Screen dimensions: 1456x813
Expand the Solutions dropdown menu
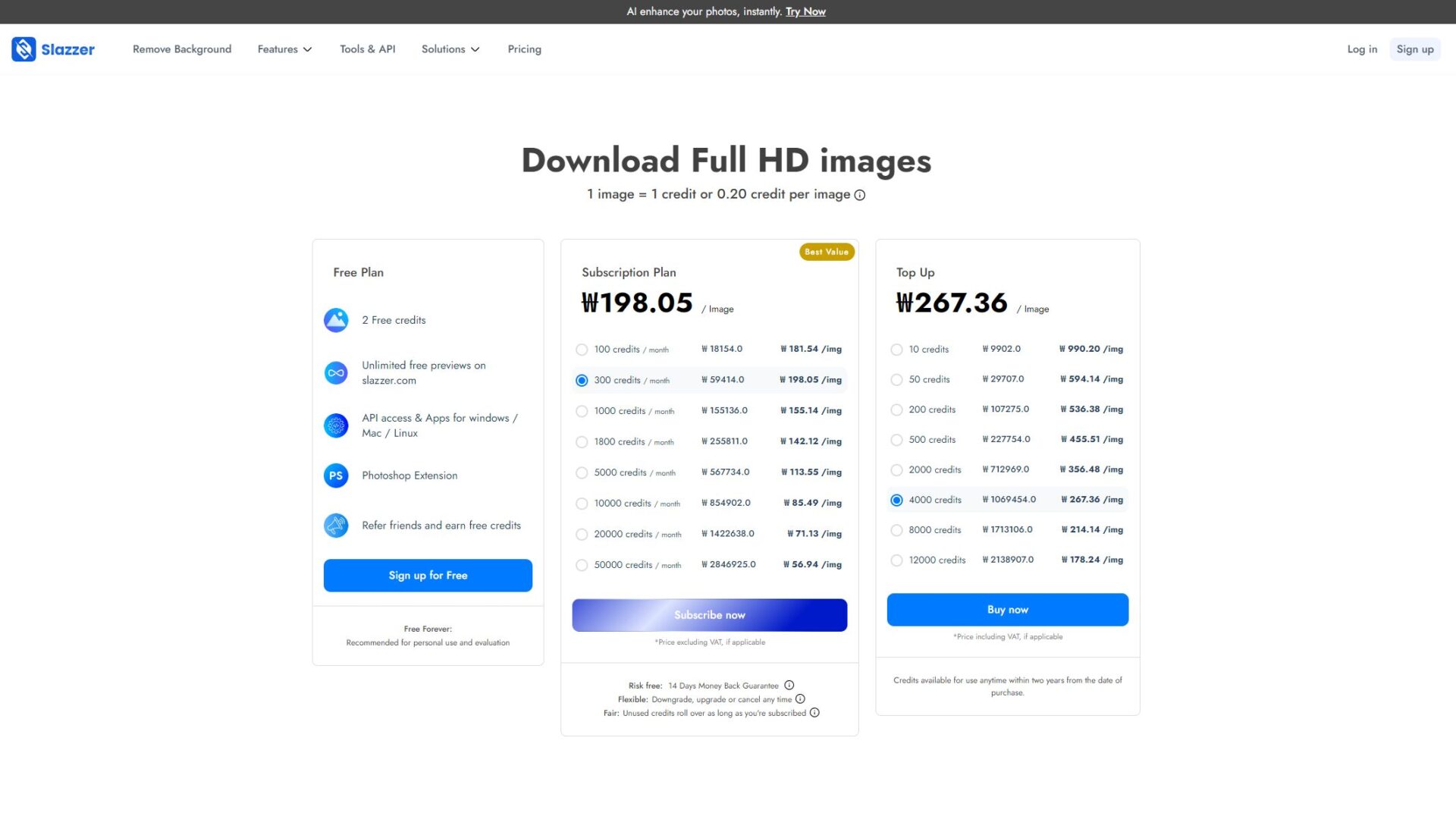(x=450, y=49)
